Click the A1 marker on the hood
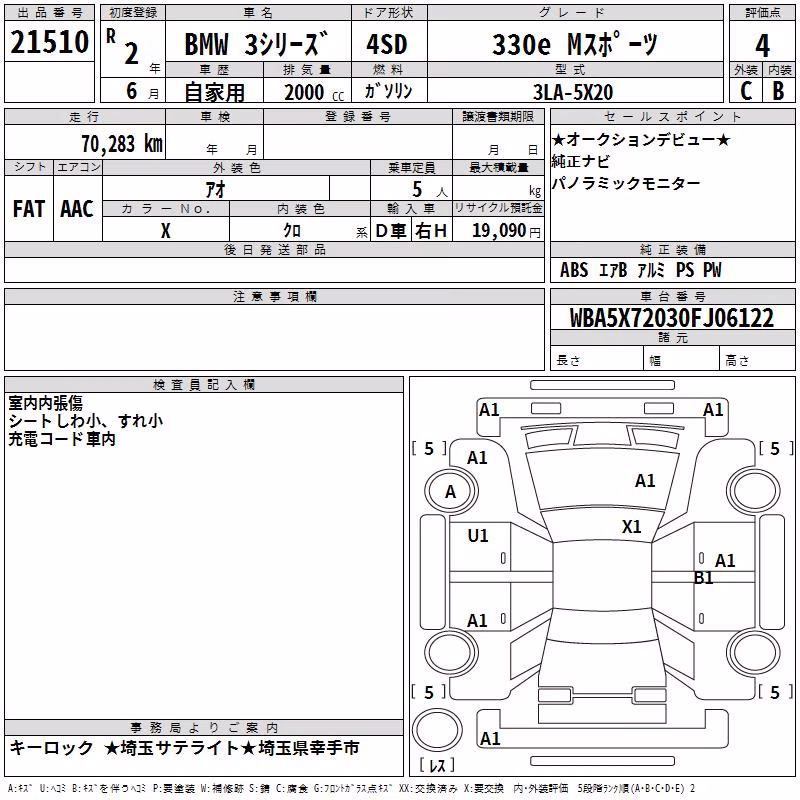 pyautogui.click(x=645, y=481)
